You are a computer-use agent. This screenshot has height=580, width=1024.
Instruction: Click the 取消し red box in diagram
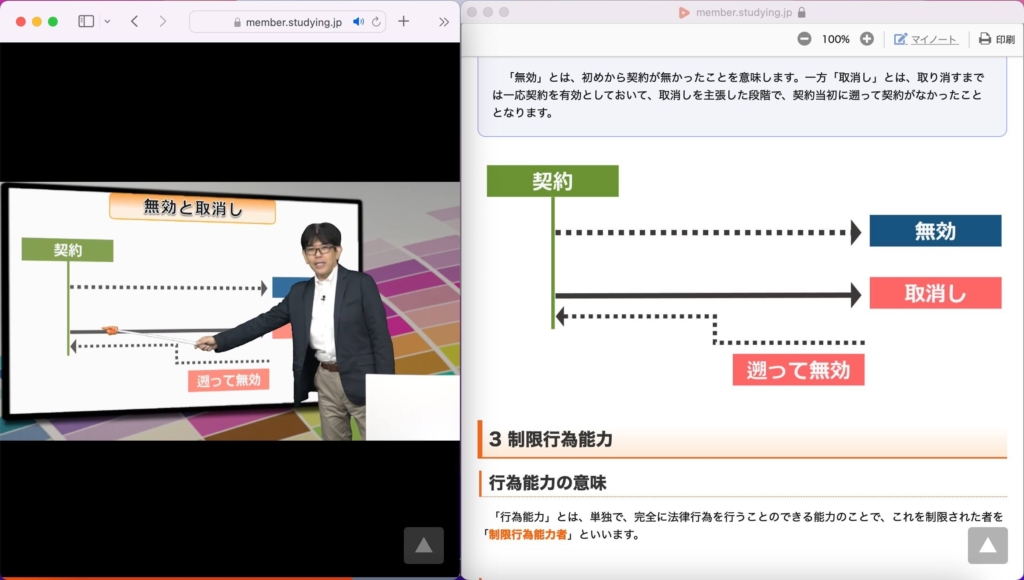935,293
